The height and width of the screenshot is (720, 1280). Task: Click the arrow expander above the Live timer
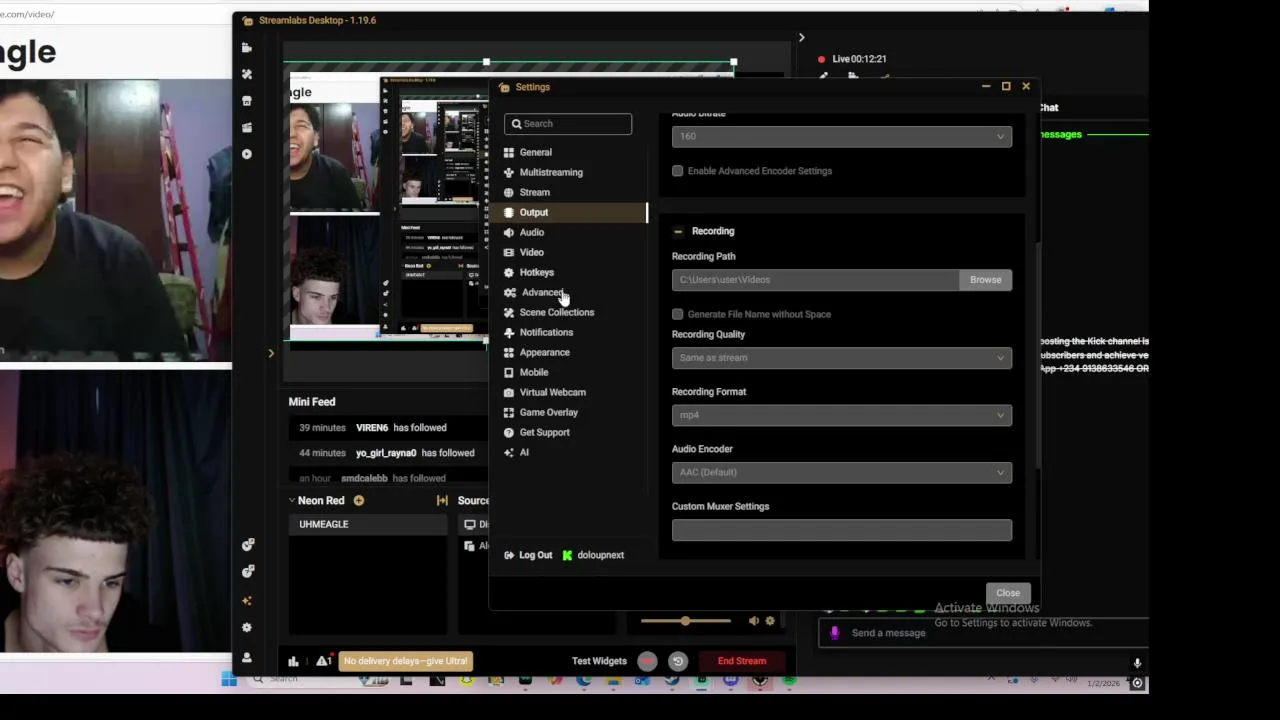coord(801,38)
